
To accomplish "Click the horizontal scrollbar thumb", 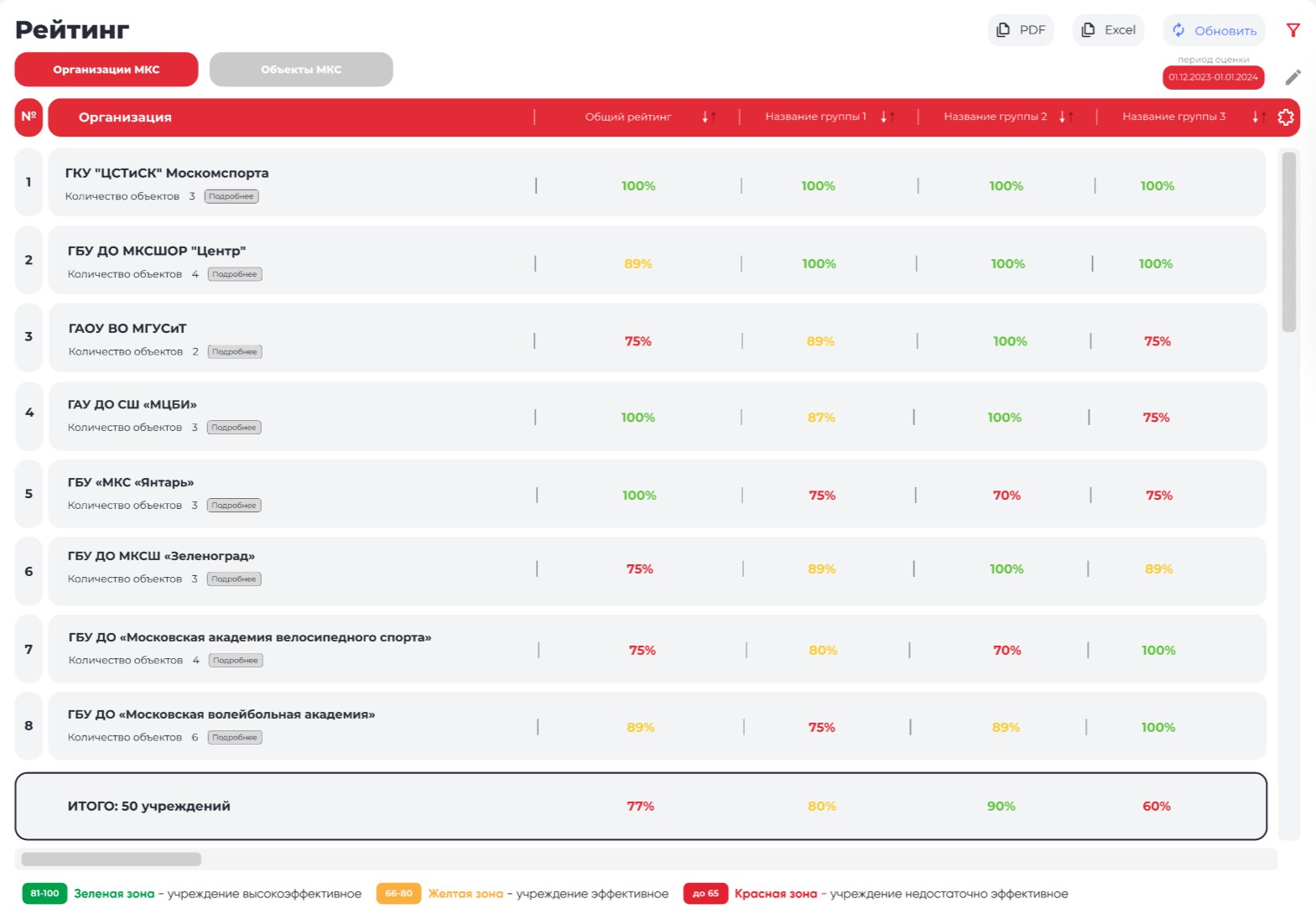I will 111,859.
